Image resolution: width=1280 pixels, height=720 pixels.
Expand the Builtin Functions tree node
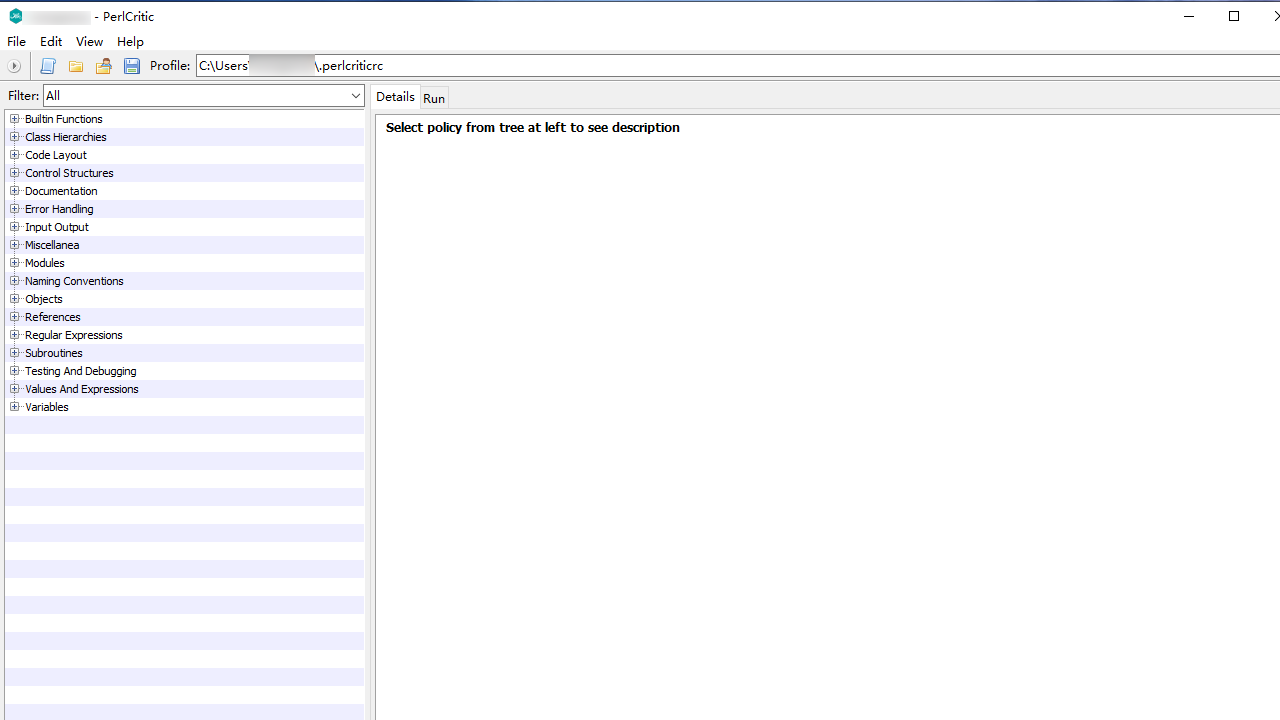pos(15,119)
